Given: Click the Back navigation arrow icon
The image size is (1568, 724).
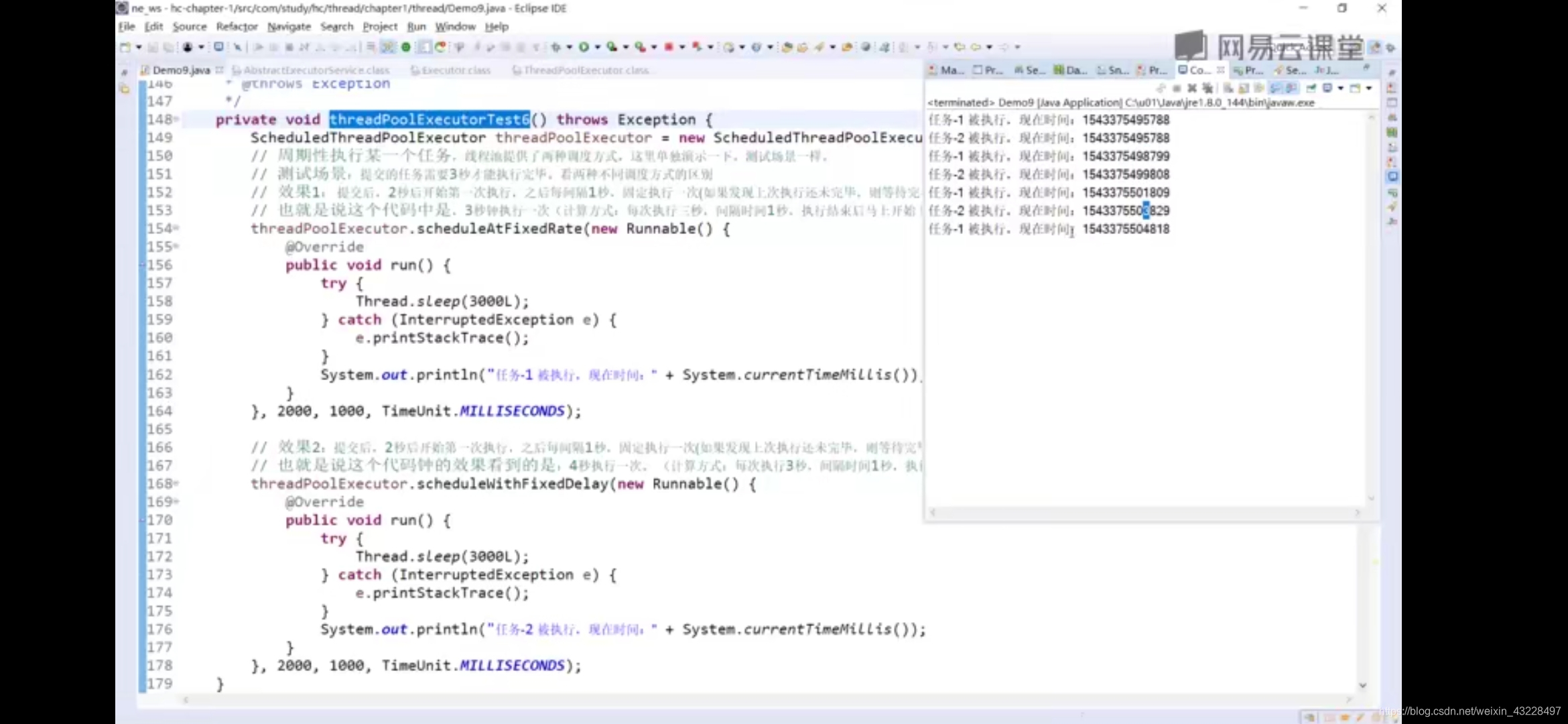Looking at the screenshot, I should coord(975,47).
